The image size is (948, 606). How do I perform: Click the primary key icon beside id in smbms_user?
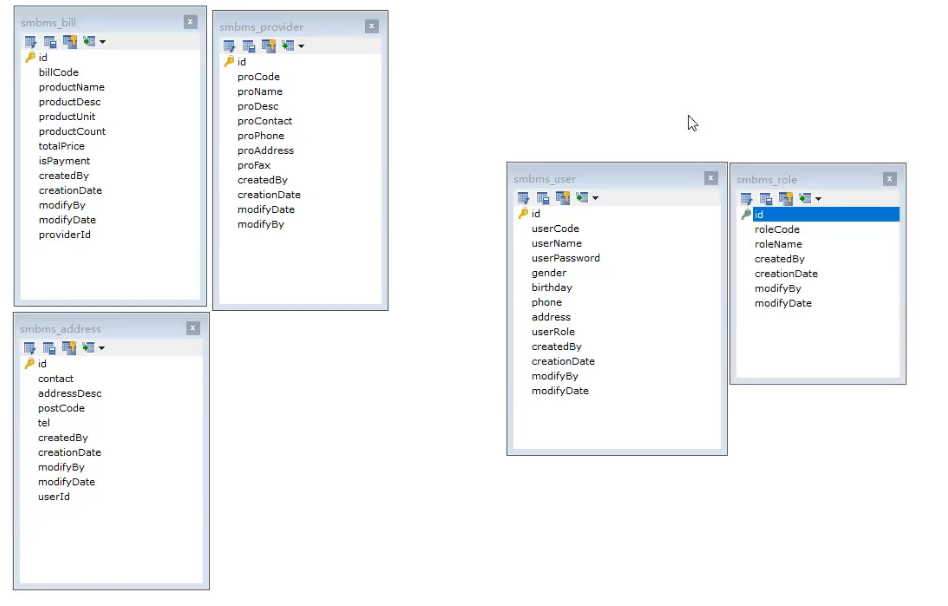point(522,214)
